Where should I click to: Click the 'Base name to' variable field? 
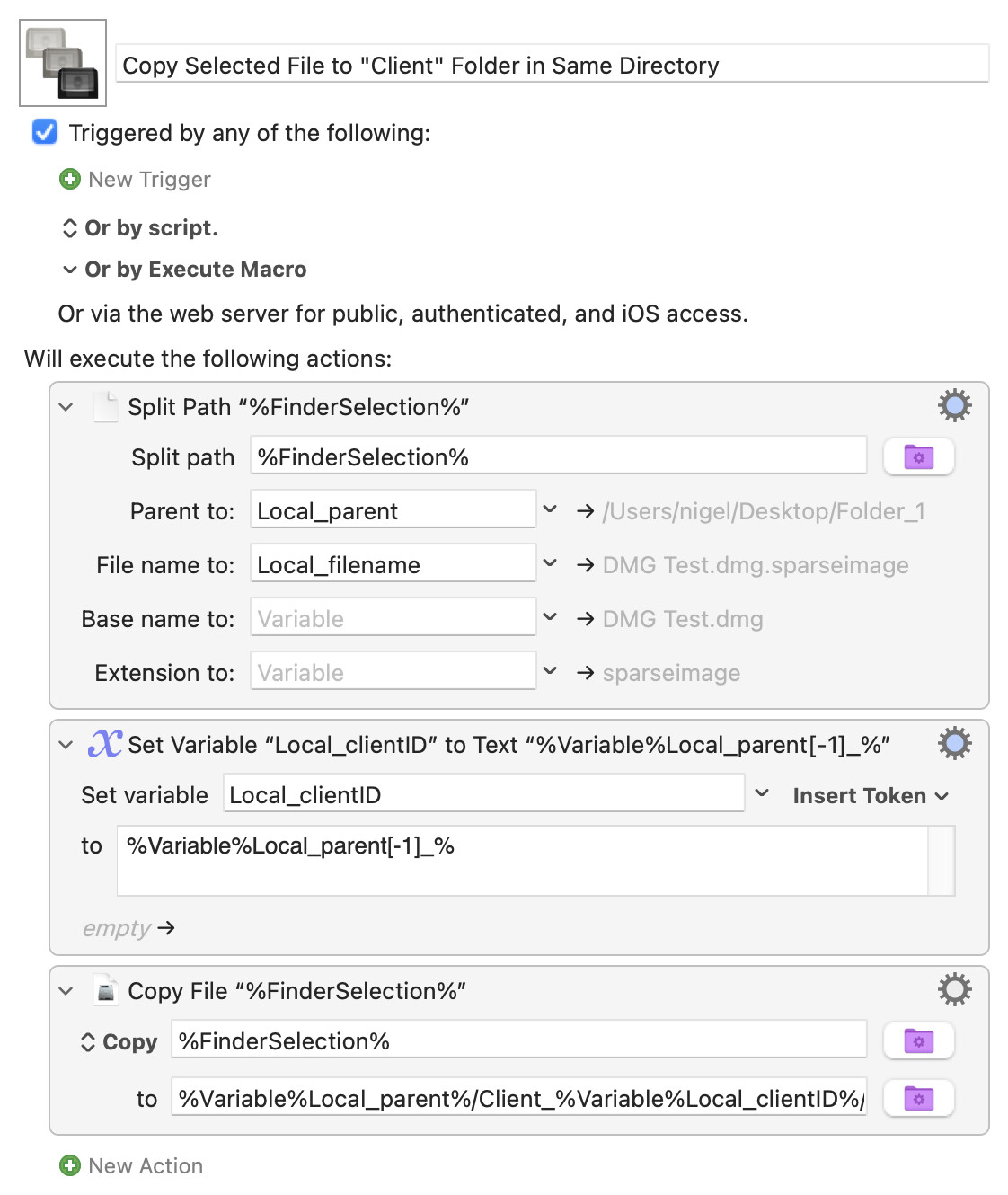coord(393,619)
